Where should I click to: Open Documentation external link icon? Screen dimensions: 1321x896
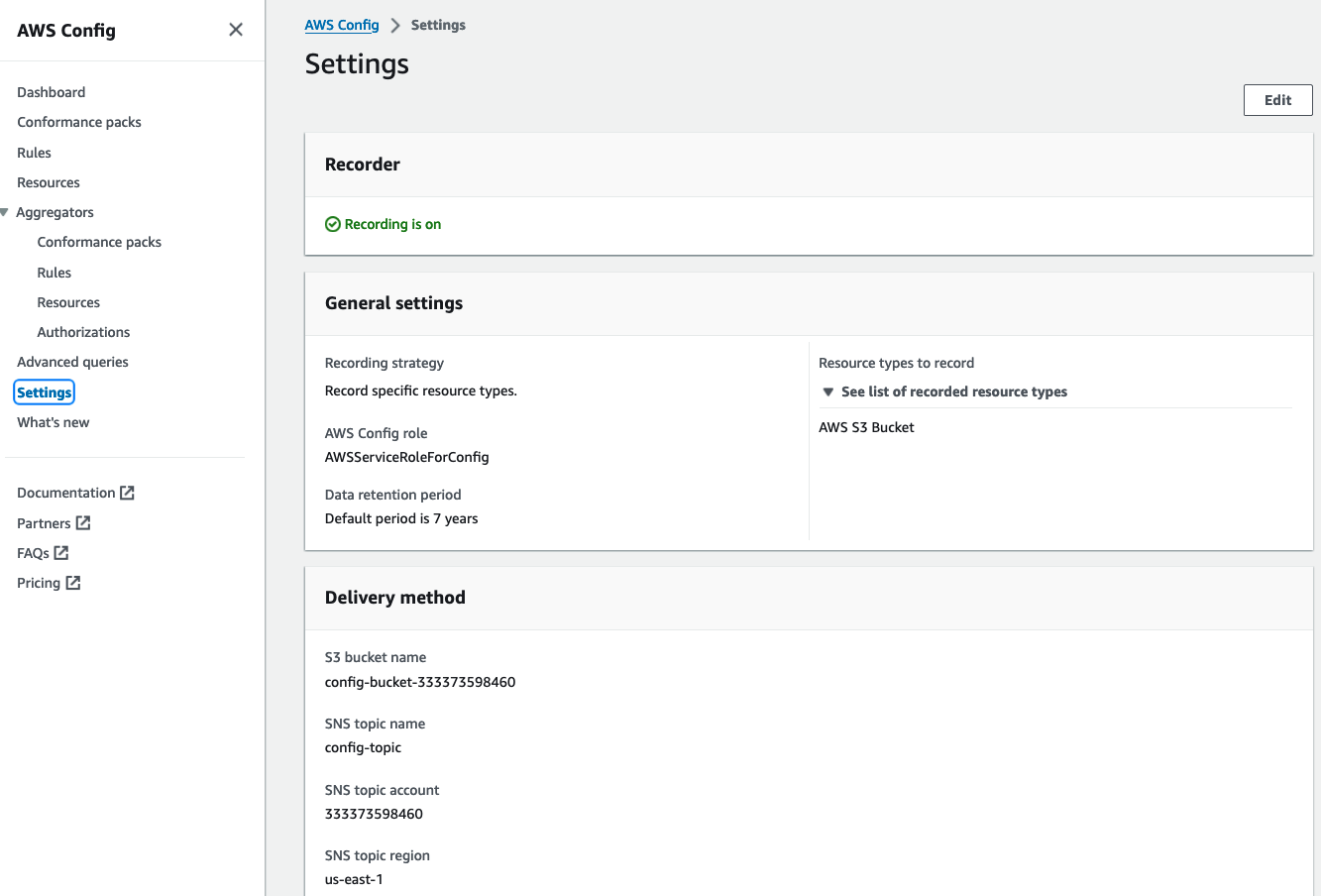coord(127,493)
